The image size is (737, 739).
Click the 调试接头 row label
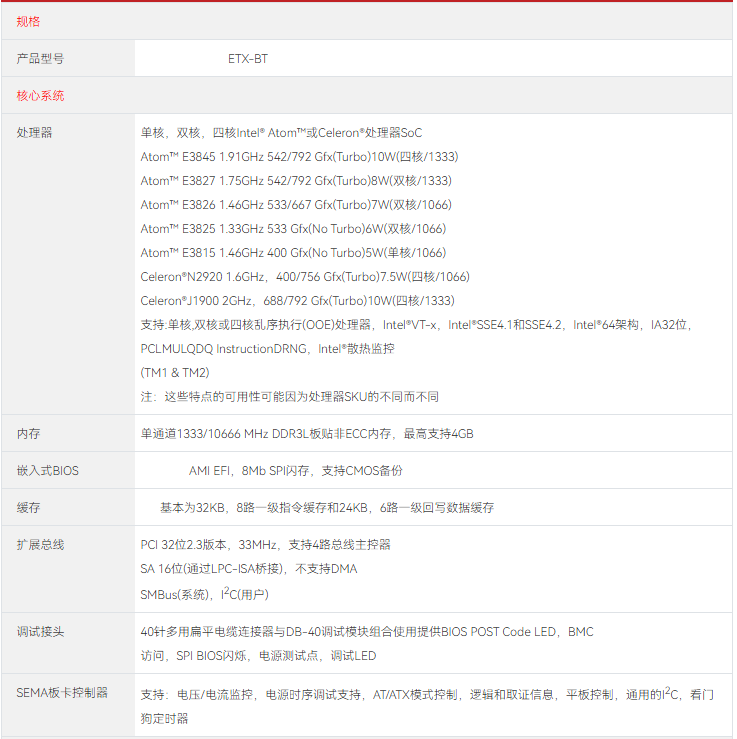click(40, 632)
